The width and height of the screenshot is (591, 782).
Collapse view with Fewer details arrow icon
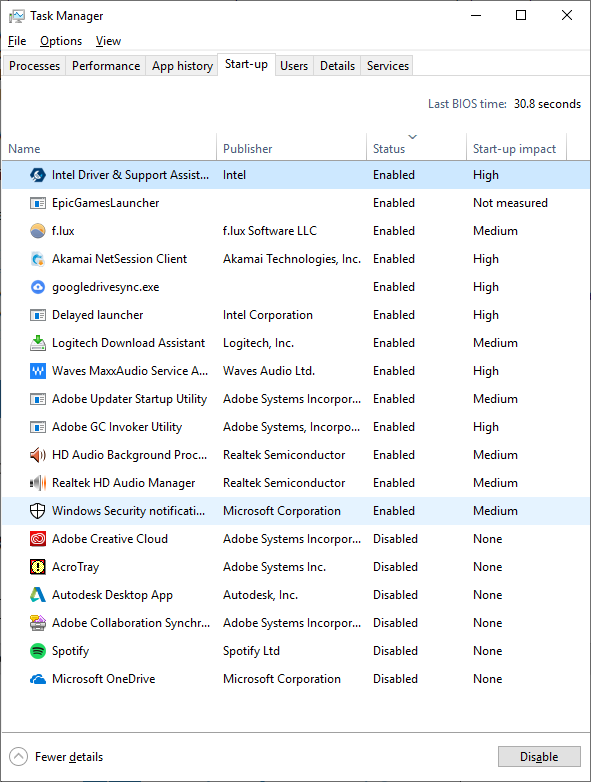tap(18, 757)
